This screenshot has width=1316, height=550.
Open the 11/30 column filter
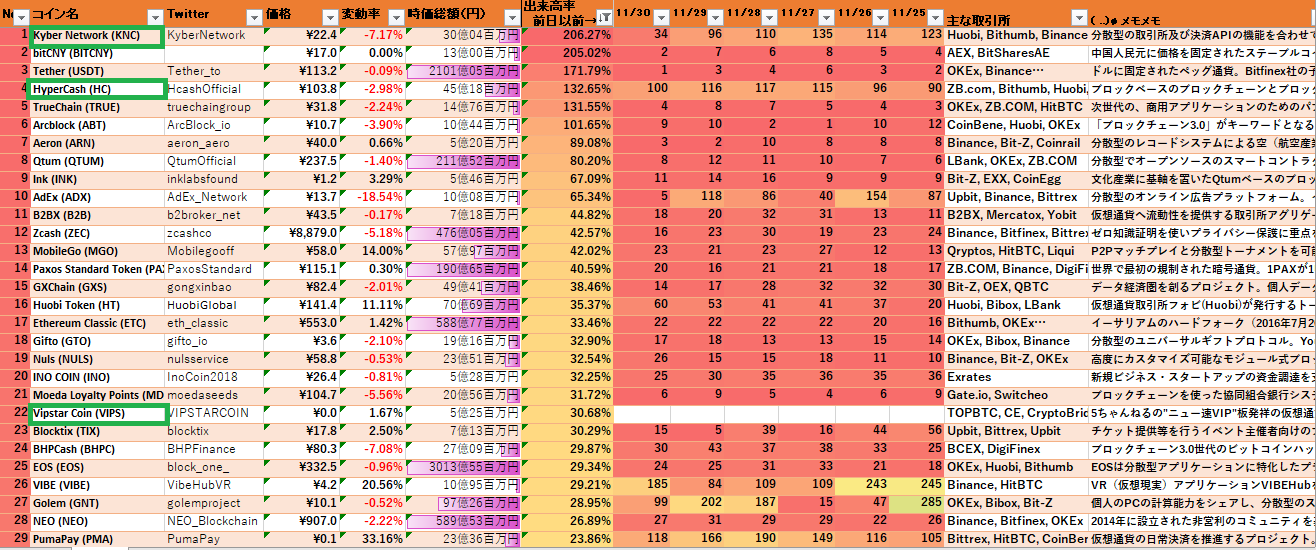pyautogui.click(x=663, y=17)
